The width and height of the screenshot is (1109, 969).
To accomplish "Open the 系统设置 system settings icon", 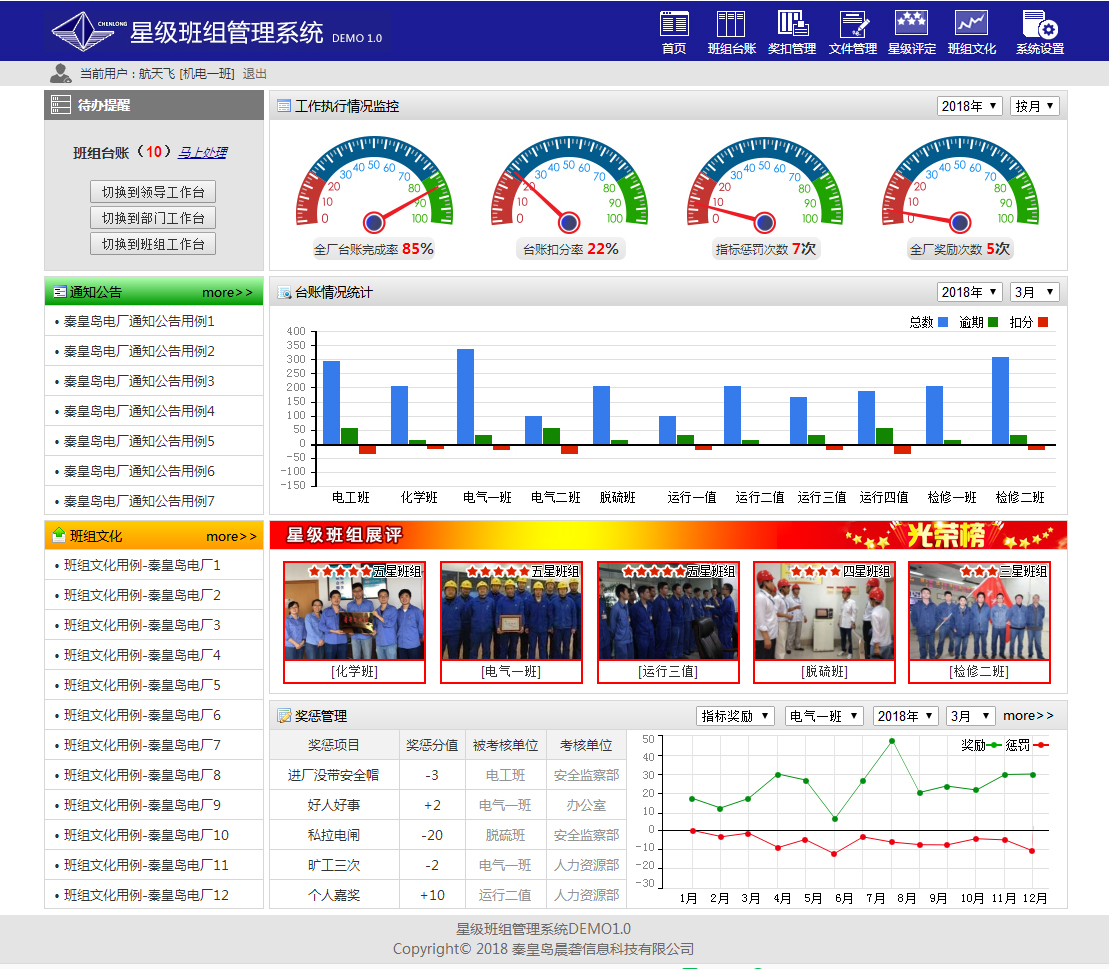I will pos(1039,24).
